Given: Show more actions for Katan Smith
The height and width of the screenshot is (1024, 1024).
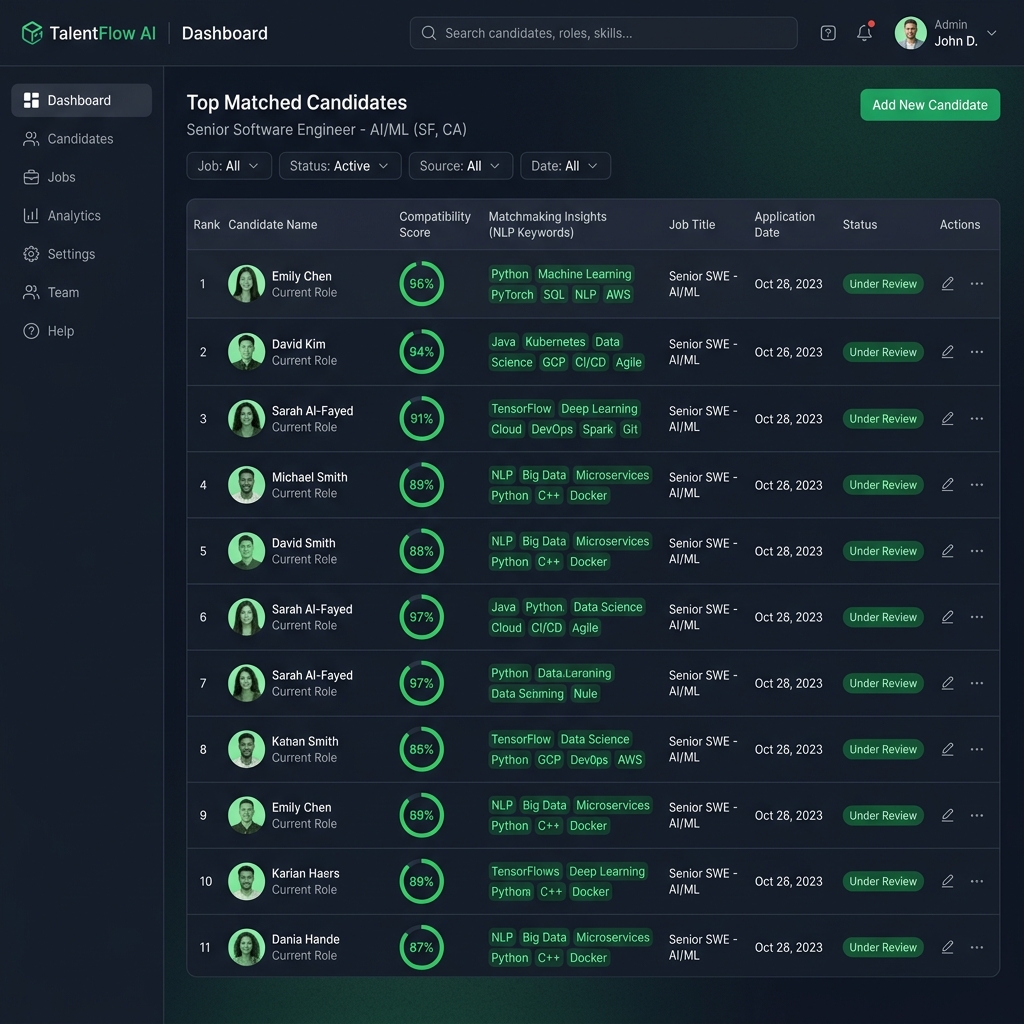Looking at the screenshot, I should (977, 749).
